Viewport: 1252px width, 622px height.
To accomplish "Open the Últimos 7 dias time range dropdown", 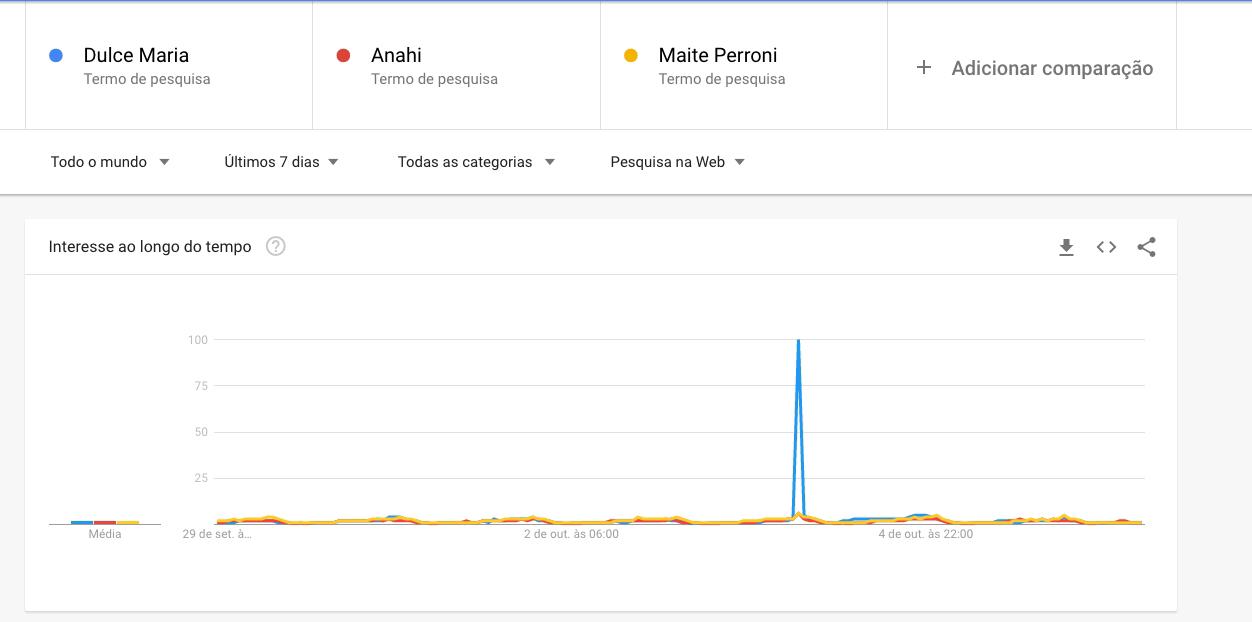I will pos(282,162).
